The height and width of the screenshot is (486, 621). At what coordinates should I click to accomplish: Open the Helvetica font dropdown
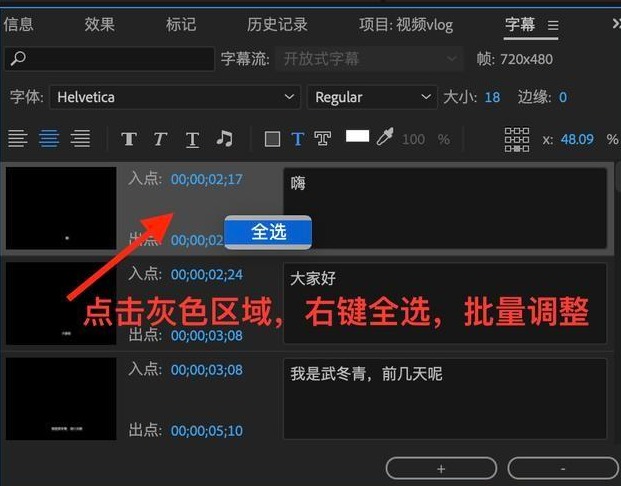(175, 97)
